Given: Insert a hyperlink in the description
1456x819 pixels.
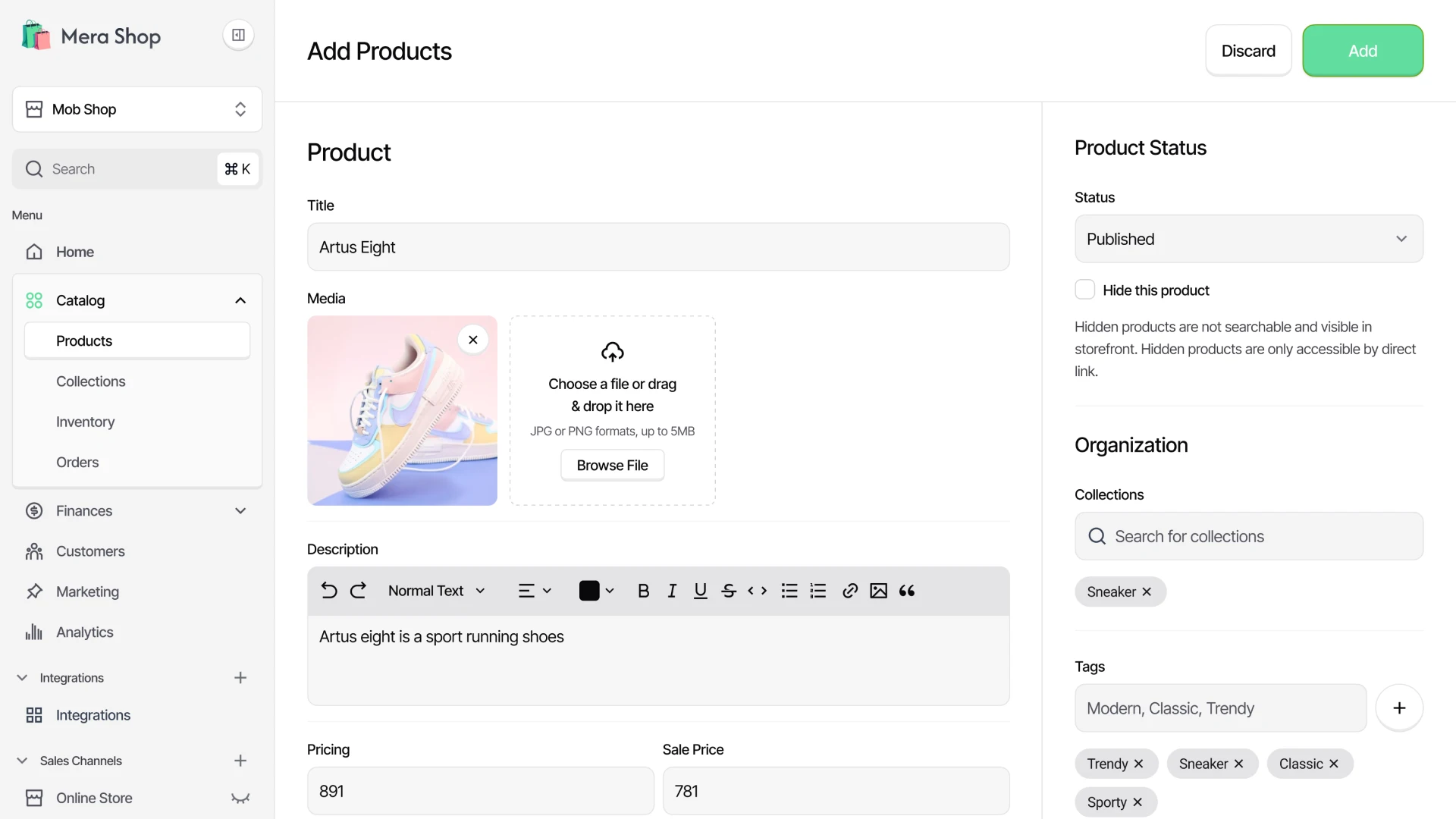Looking at the screenshot, I should pos(849,590).
